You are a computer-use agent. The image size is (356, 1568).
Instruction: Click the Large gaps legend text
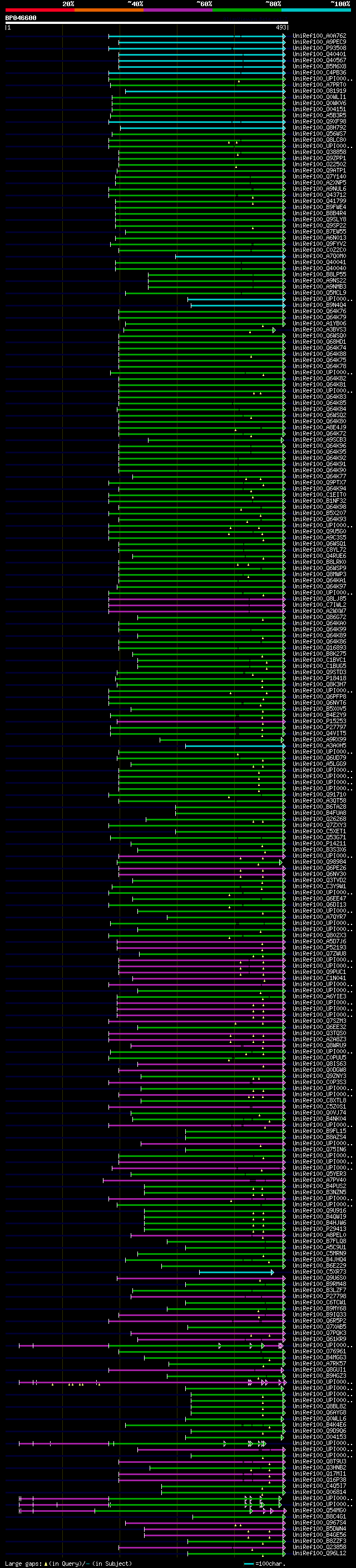[x=23, y=1564]
